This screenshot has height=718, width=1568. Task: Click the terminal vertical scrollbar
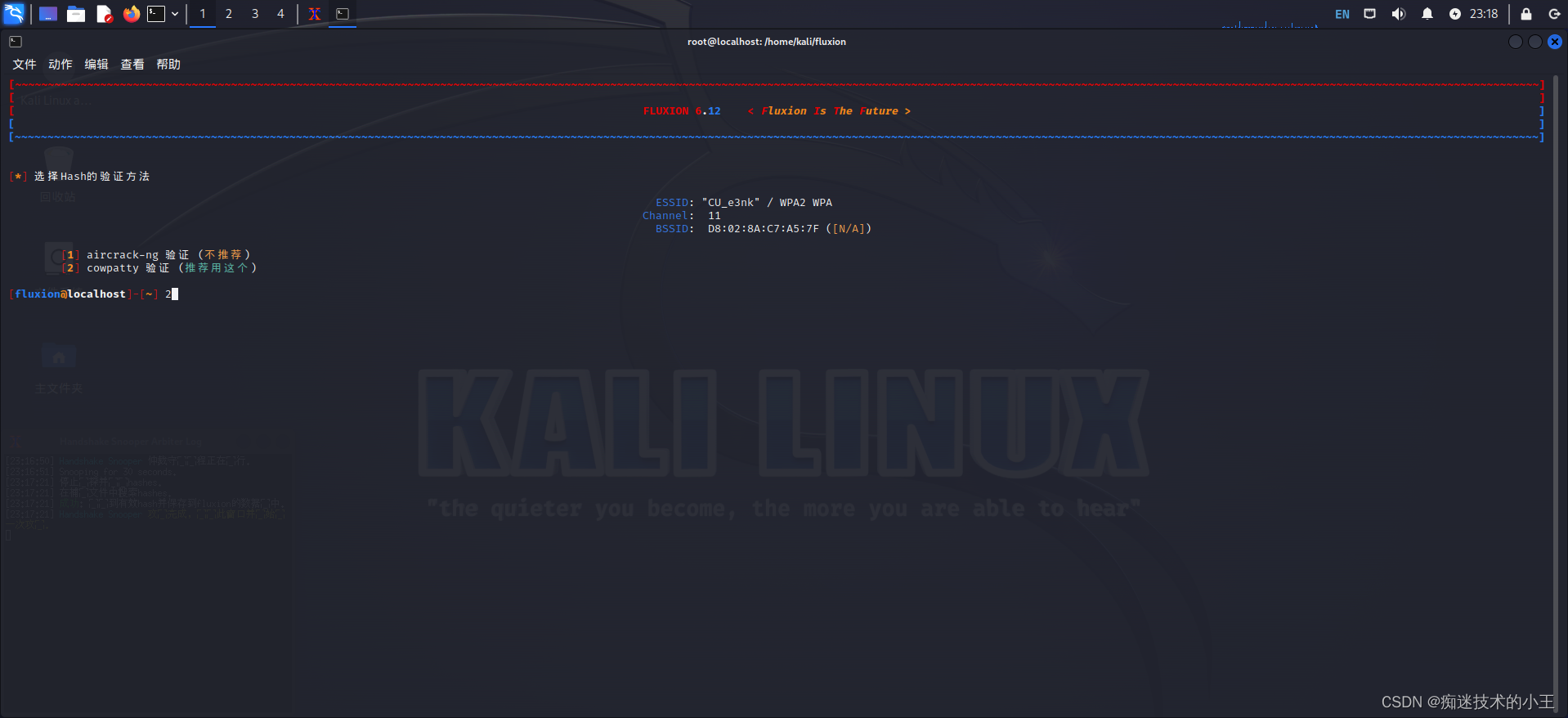pyautogui.click(x=1557, y=394)
